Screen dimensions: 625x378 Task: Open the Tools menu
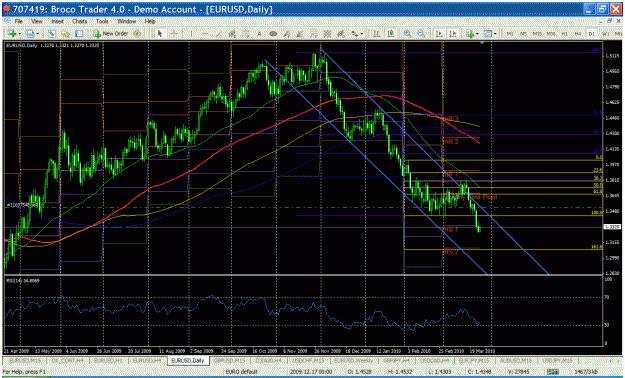(102, 21)
